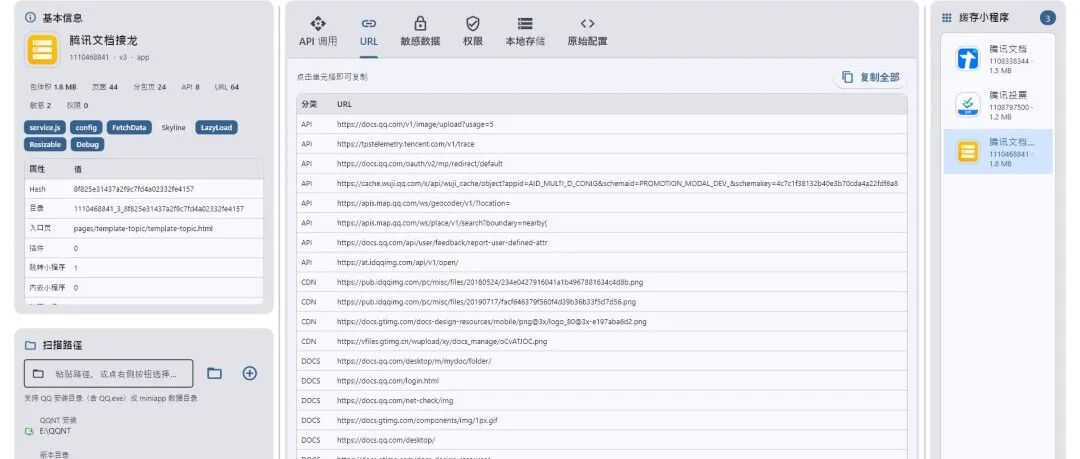Switch to the 本地存储 tab
Image resolution: width=1080 pixels, height=459 pixels.
525,32
